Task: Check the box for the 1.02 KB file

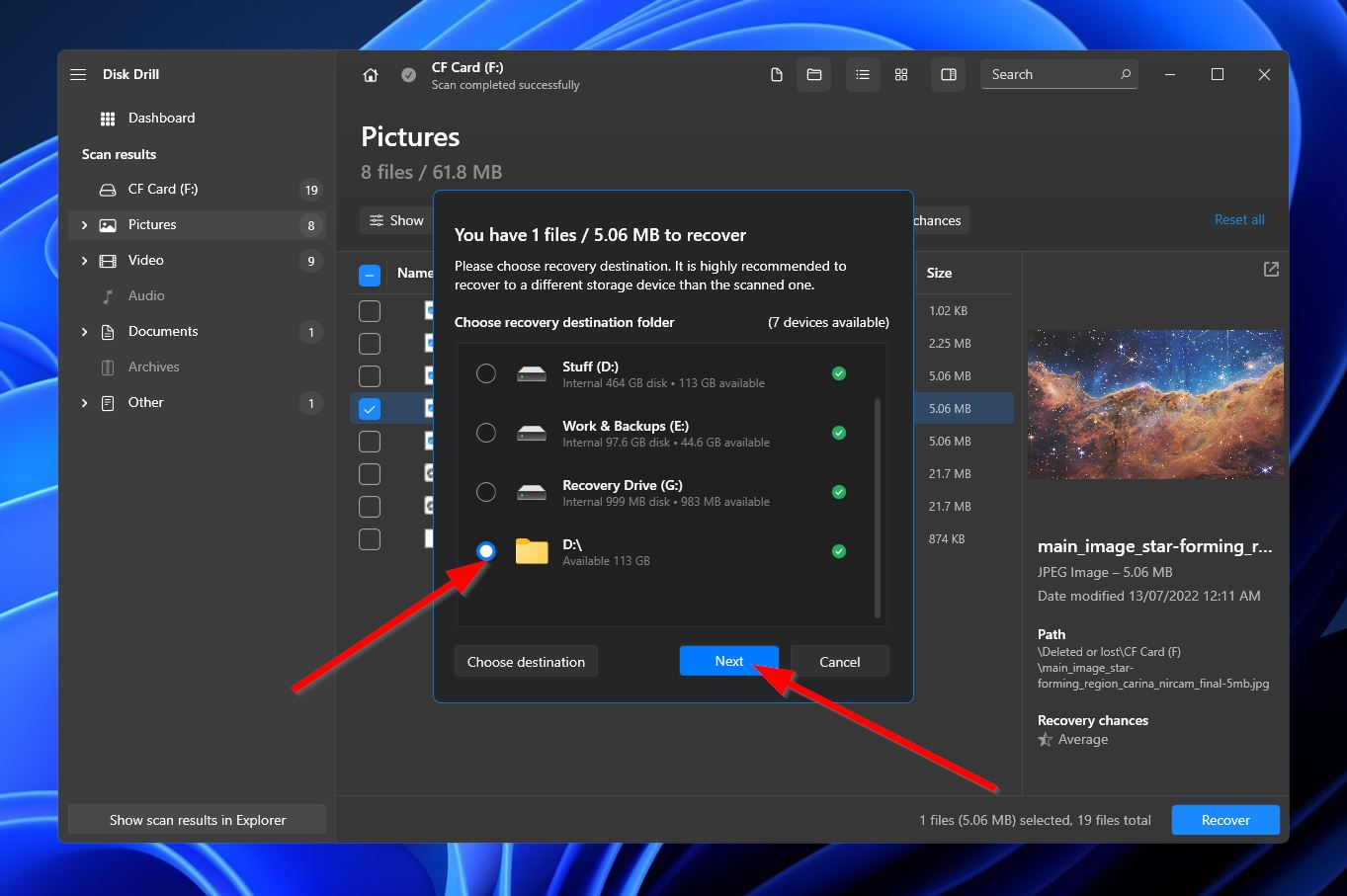Action: (369, 311)
